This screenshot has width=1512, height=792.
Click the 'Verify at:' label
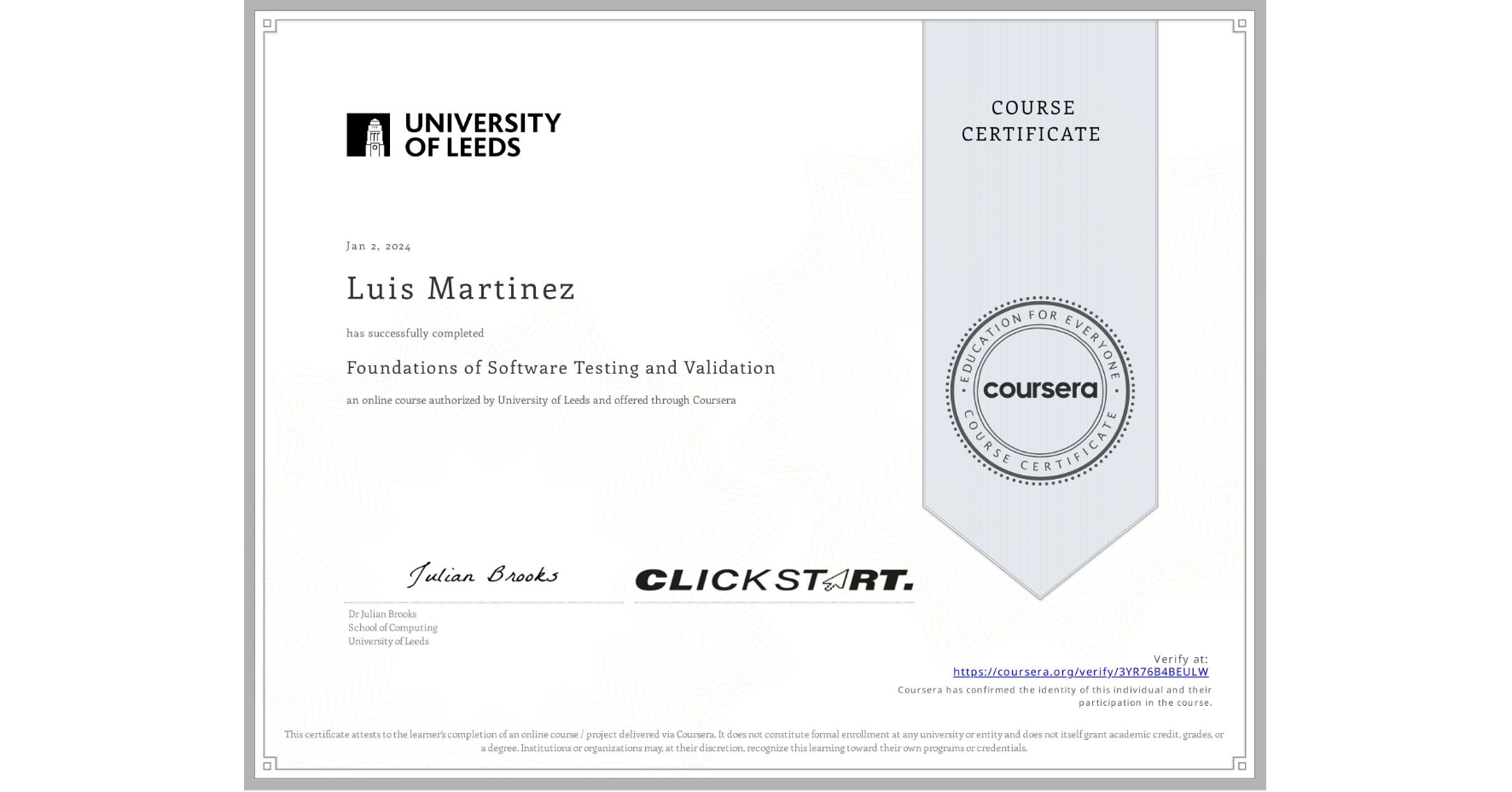(x=1181, y=659)
